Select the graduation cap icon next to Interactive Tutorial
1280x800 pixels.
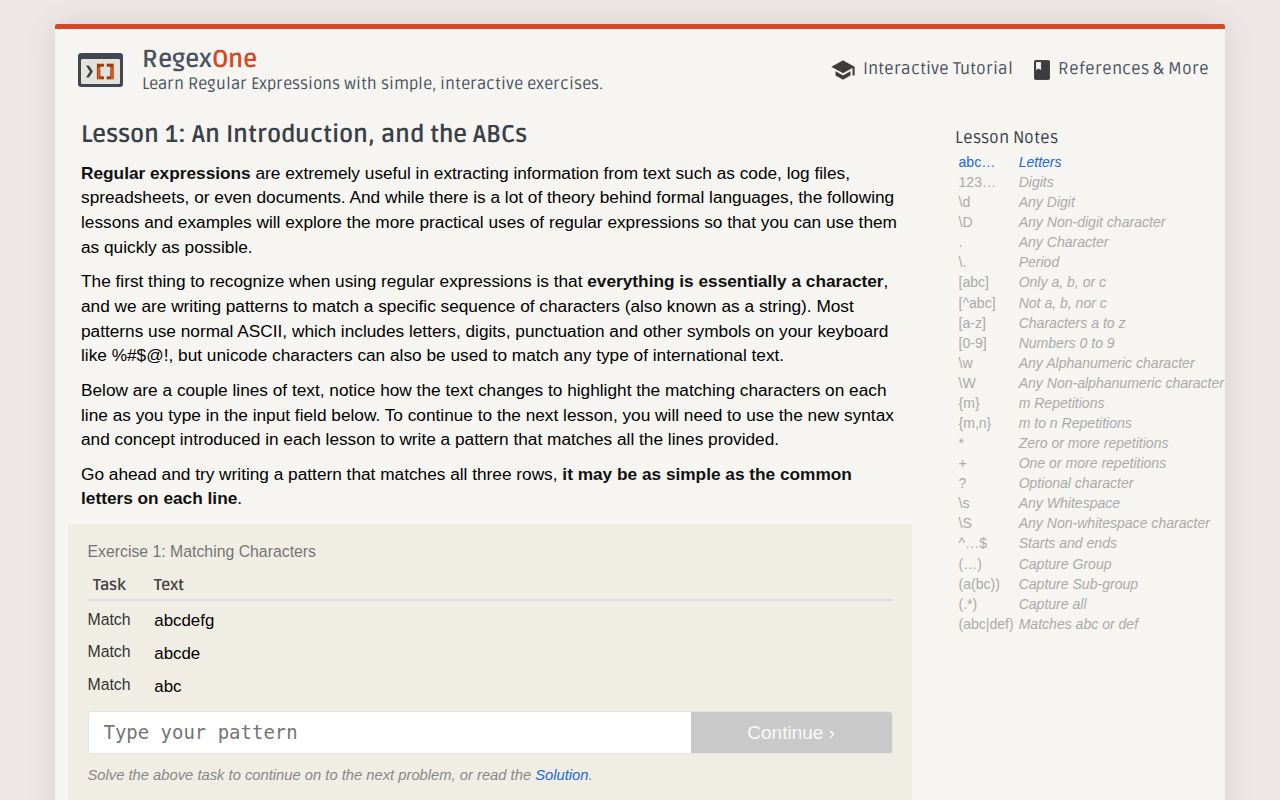843,69
